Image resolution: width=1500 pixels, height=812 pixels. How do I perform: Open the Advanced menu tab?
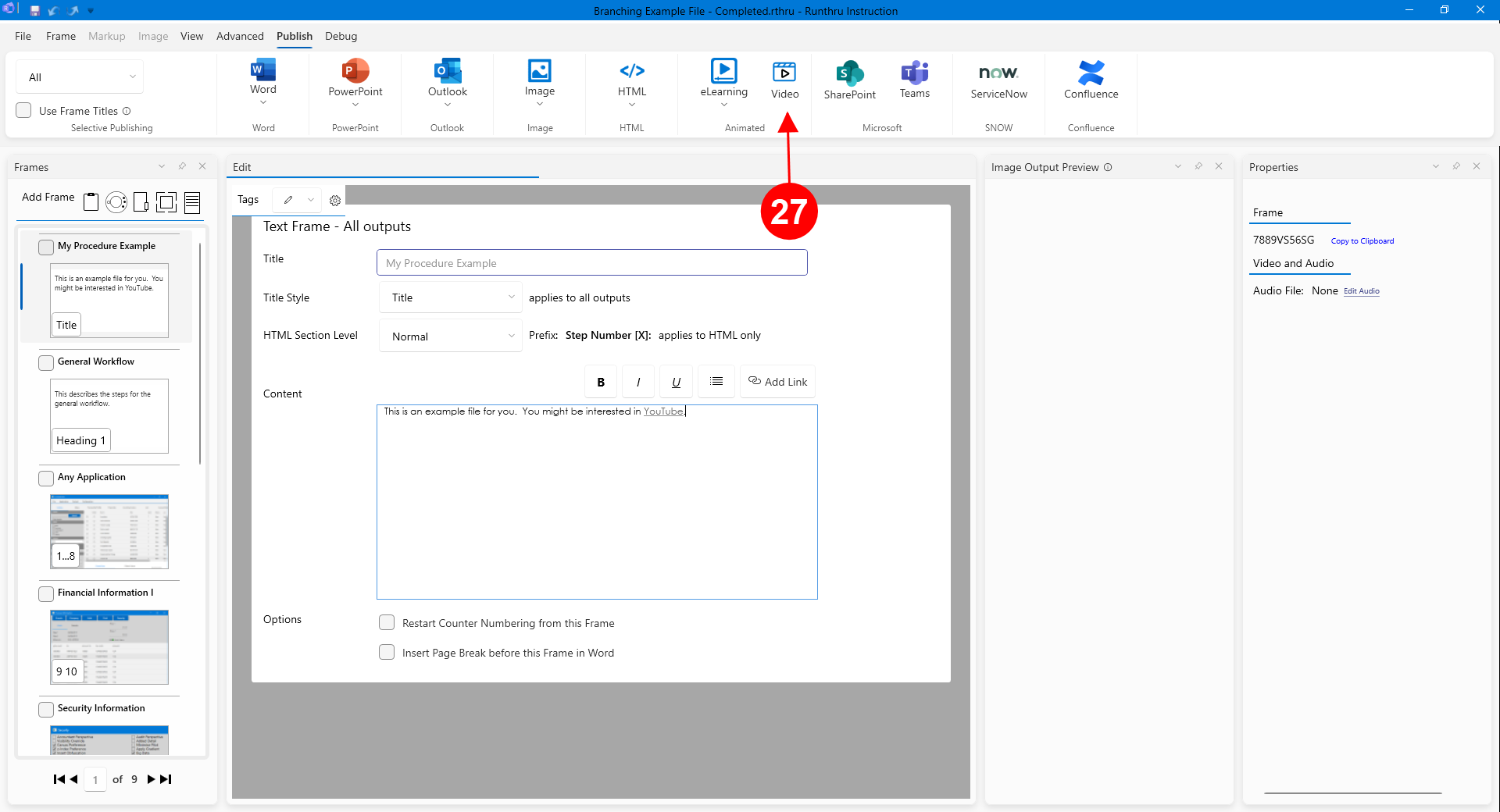[x=240, y=36]
